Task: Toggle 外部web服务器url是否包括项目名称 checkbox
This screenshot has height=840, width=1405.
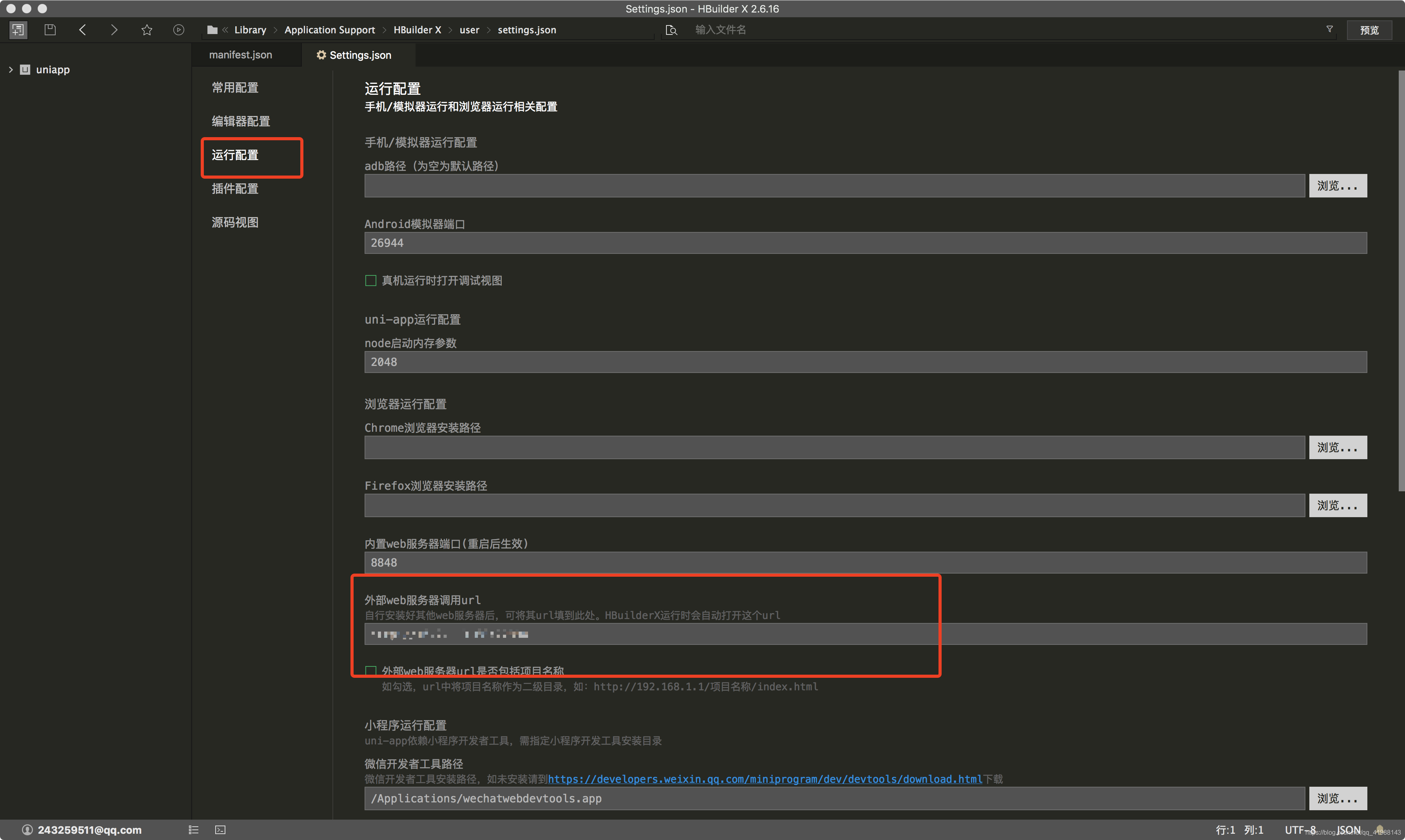Action: tap(371, 671)
